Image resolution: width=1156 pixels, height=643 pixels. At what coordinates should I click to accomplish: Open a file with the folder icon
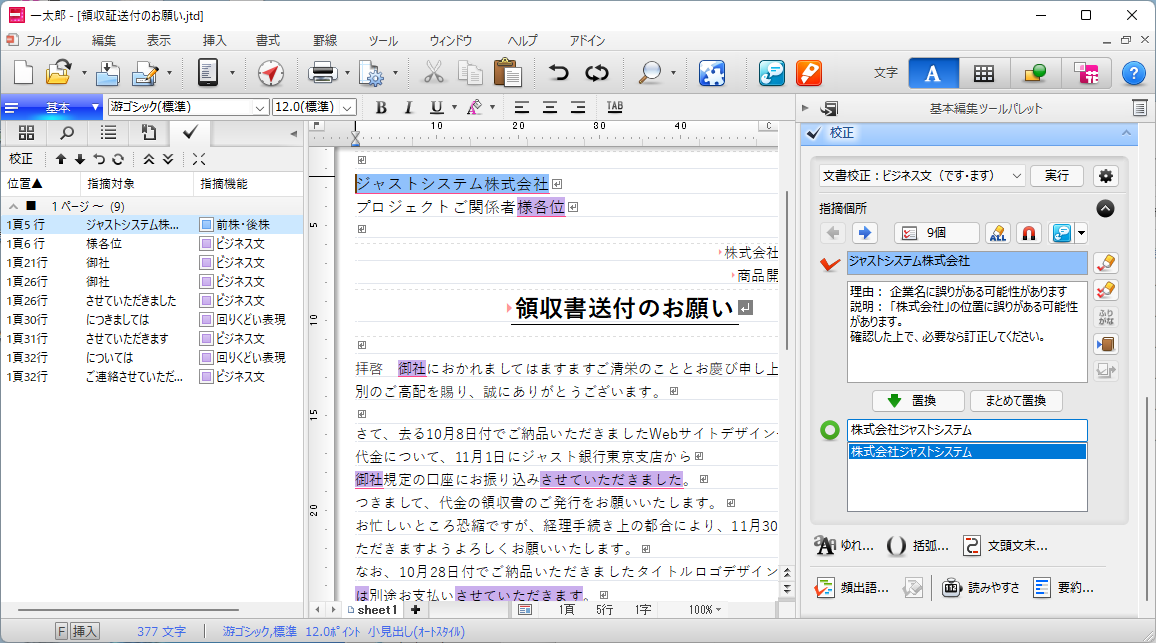58,73
